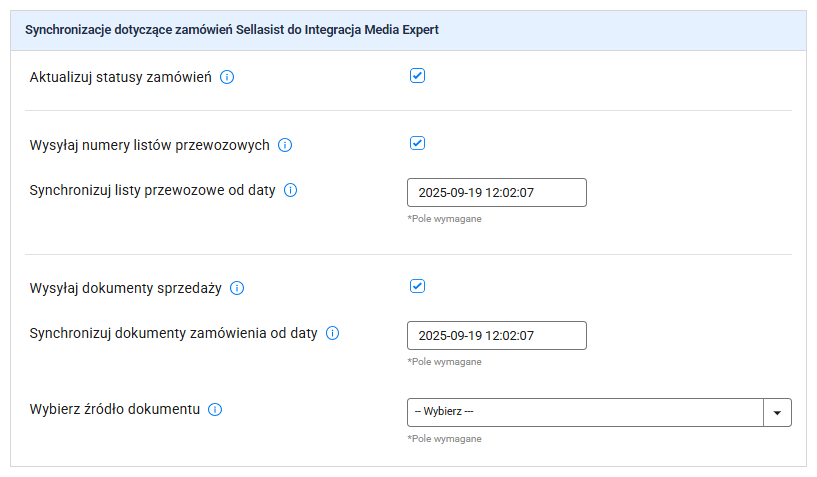This screenshot has height=477, width=817.
Task: Click the order documents sync date input
Action: point(497,335)
